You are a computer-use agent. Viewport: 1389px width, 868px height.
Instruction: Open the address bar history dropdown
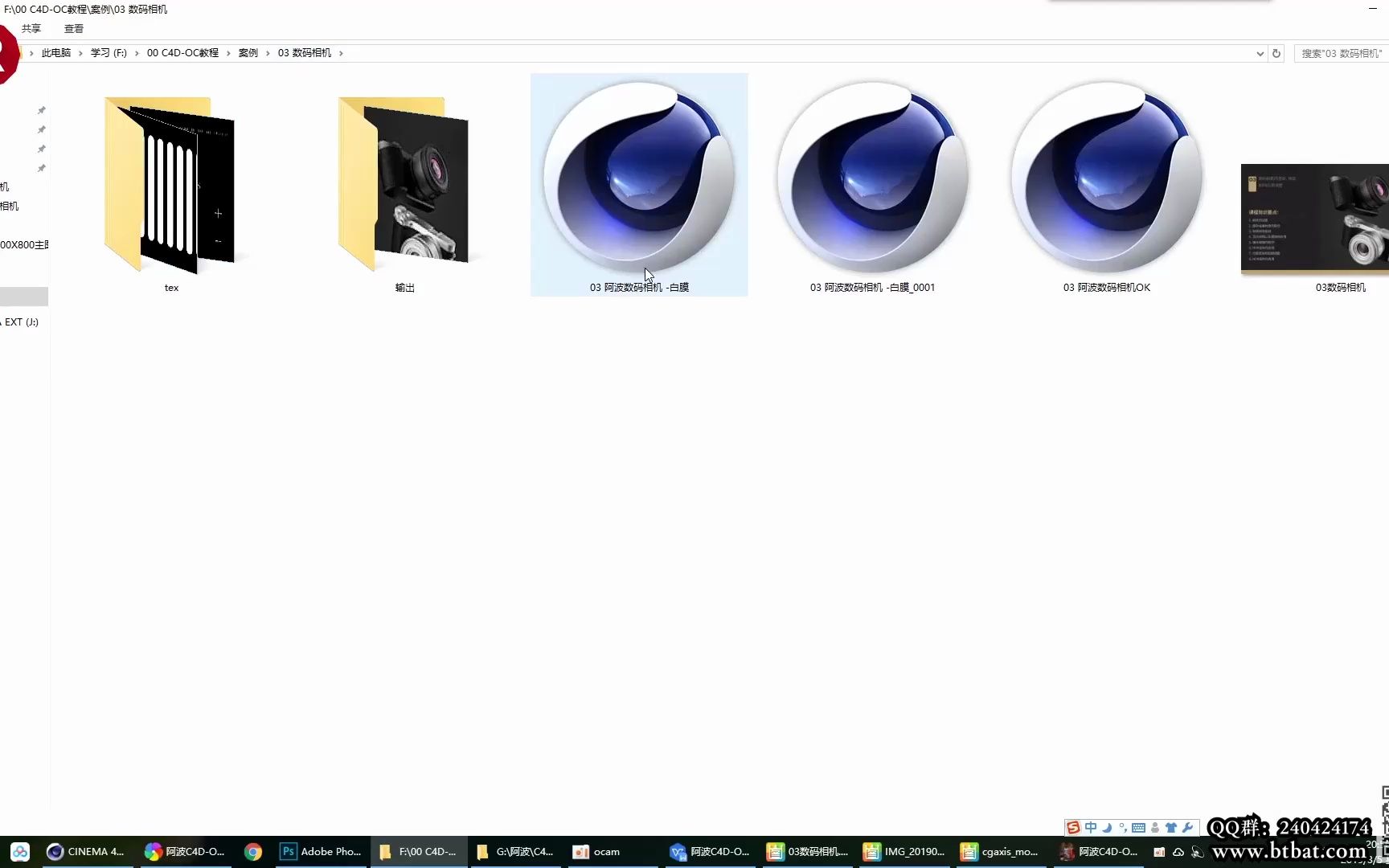pyautogui.click(x=1260, y=54)
